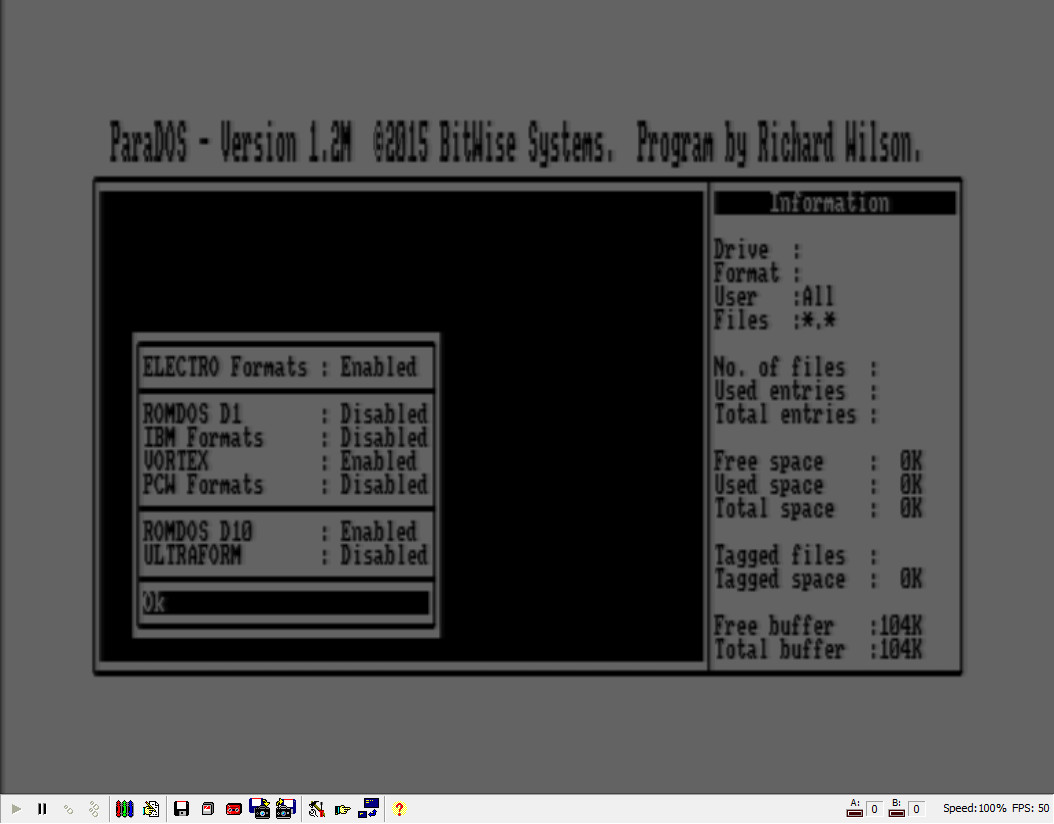This screenshot has height=824, width=1054.
Task: Click the 'User :All' line
Action: click(x=774, y=296)
